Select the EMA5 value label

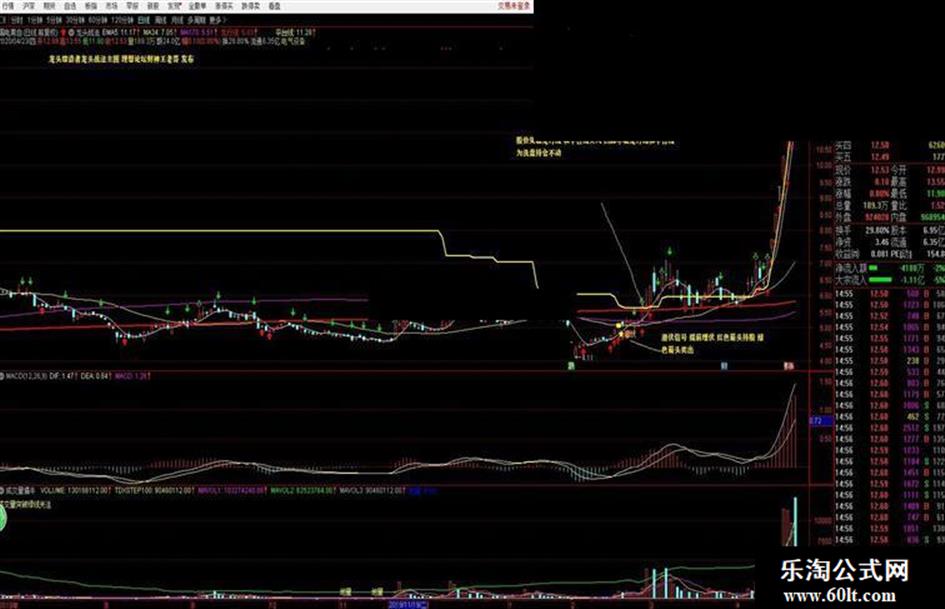pos(121,33)
